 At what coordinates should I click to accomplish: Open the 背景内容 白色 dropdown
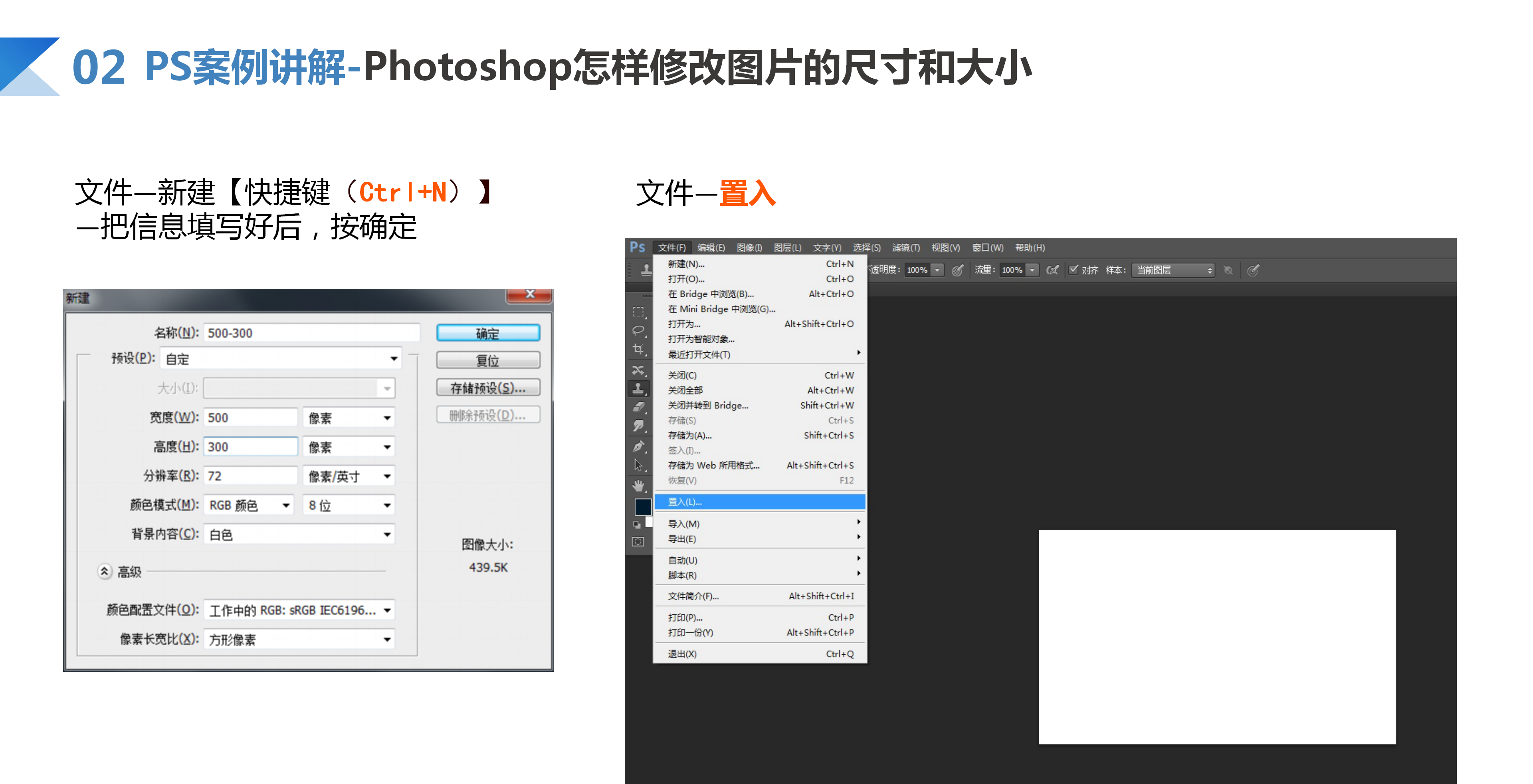299,534
